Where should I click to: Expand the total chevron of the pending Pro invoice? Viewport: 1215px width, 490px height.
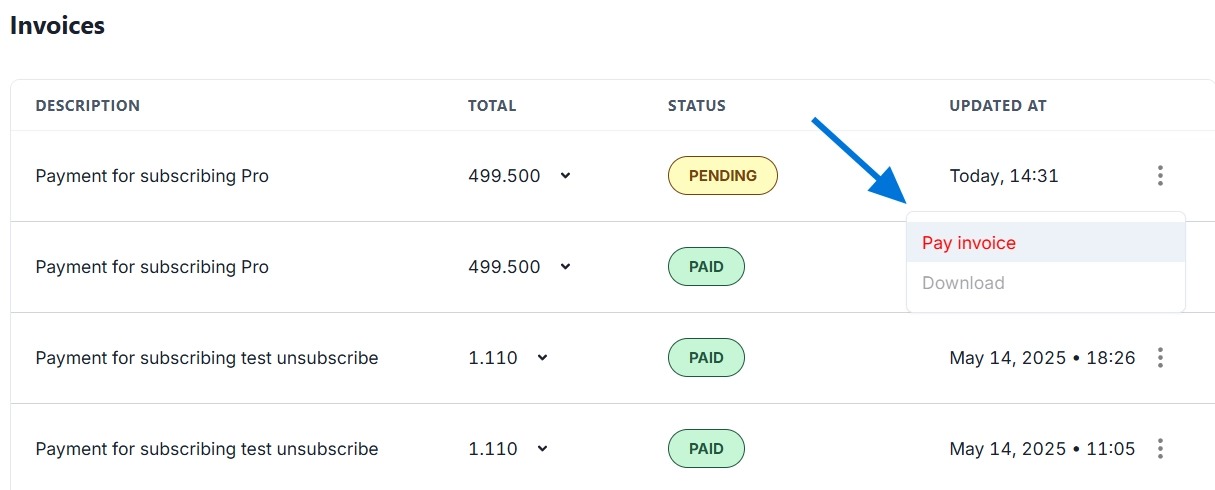tap(565, 176)
